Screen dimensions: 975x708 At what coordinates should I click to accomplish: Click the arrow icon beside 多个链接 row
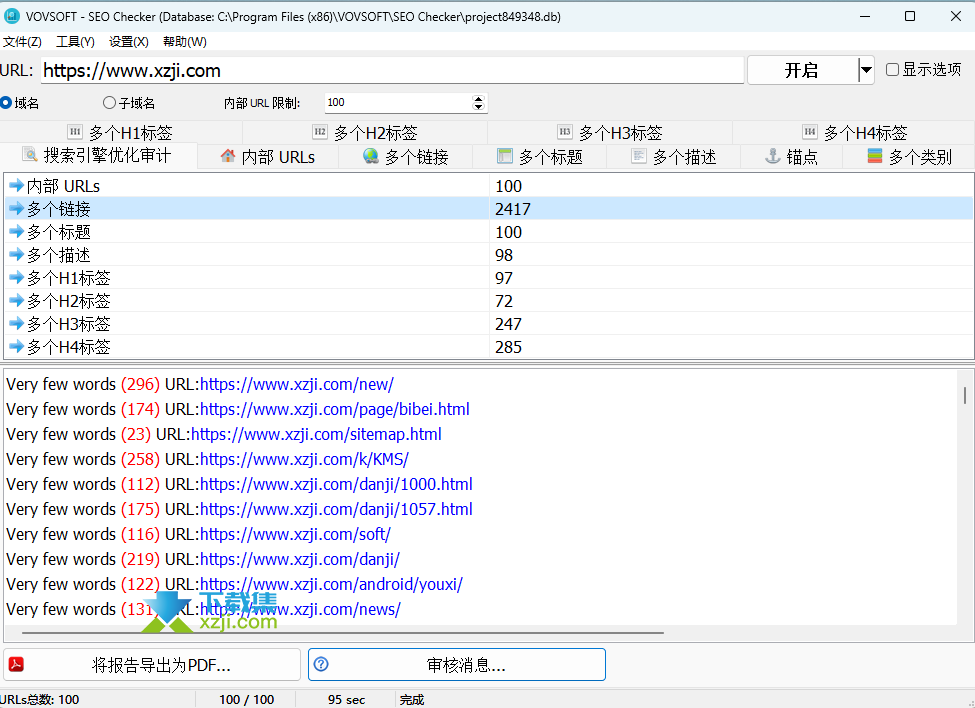tap(16, 208)
